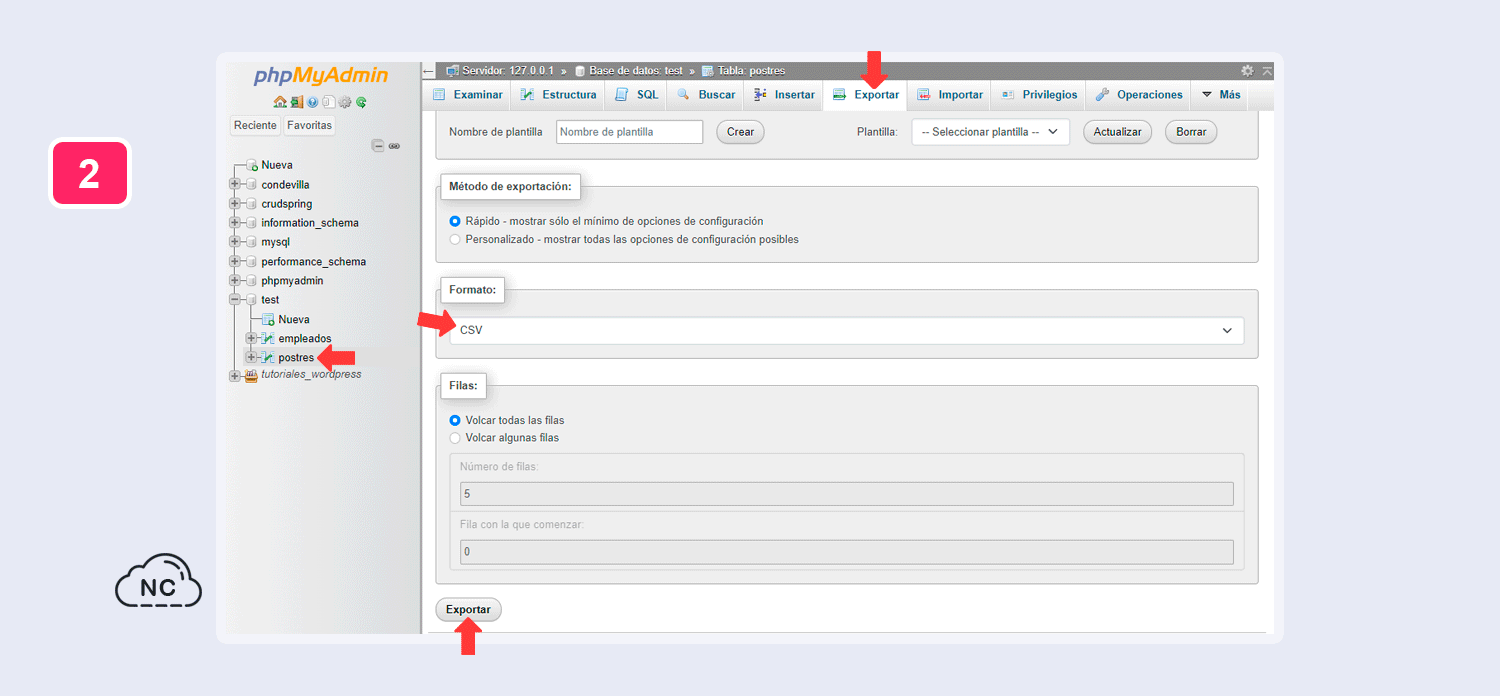Open the Operaciones tab
1500x696 pixels.
1139,95
